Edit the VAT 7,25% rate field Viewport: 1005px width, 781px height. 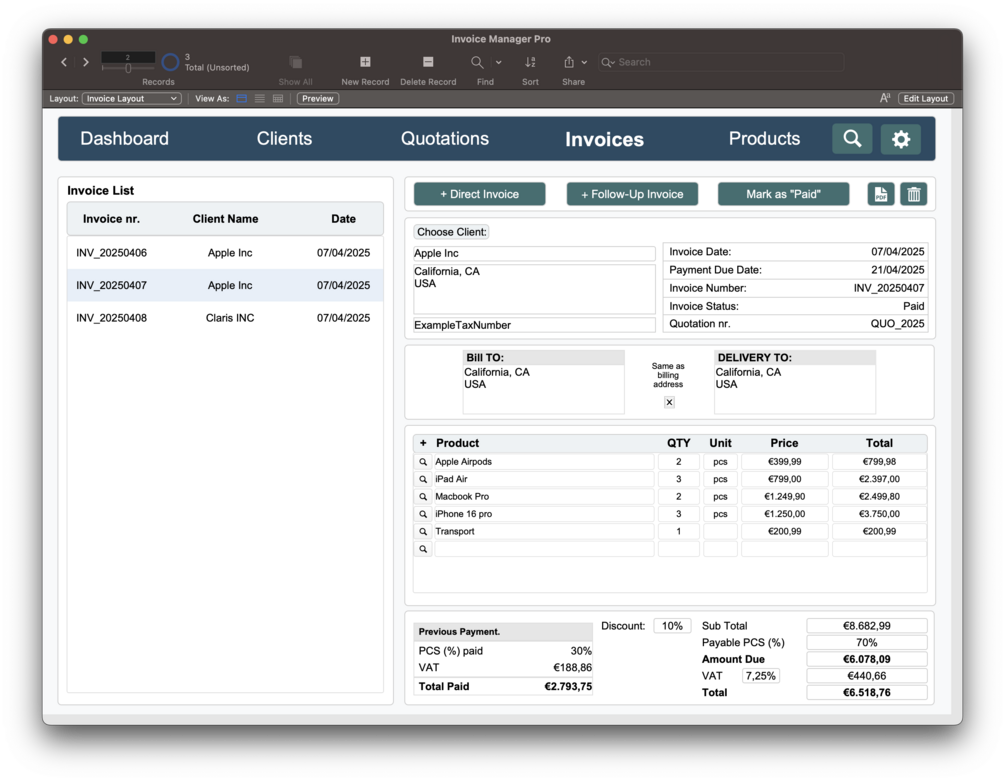coord(760,676)
